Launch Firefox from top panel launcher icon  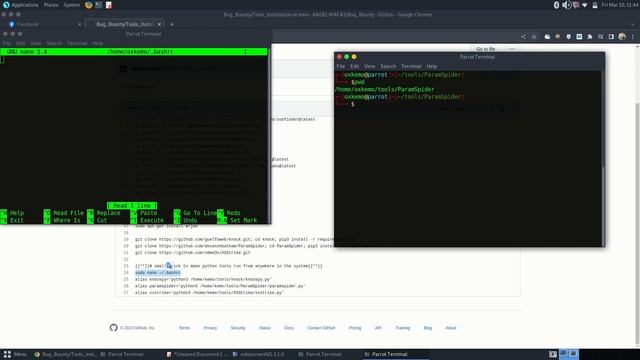pyautogui.click(x=89, y=5)
